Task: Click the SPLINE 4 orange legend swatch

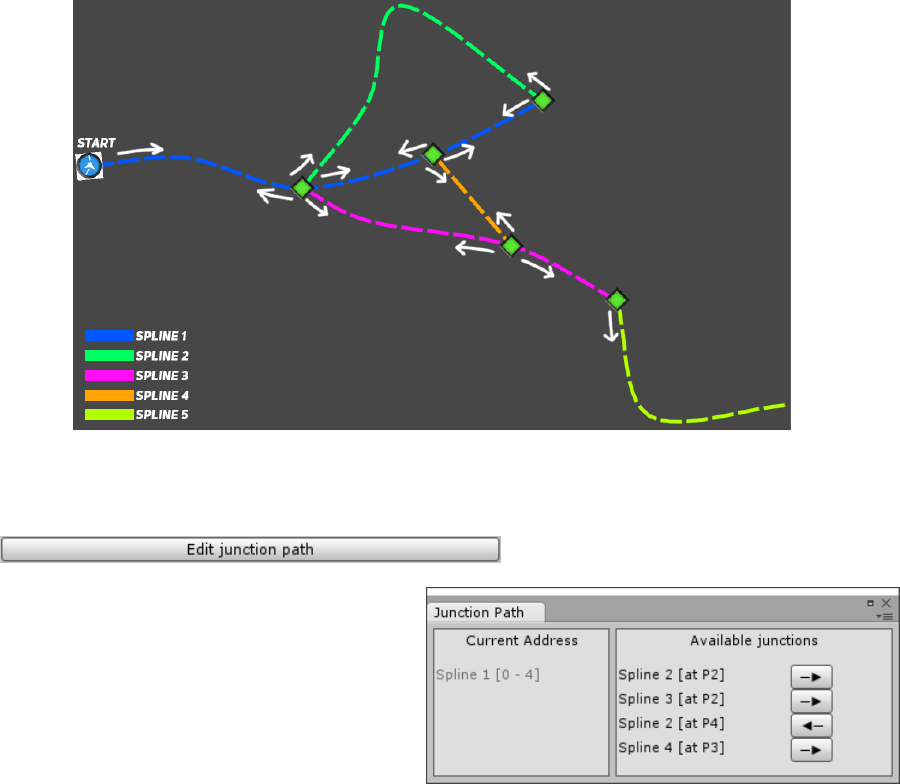Action: click(x=109, y=395)
